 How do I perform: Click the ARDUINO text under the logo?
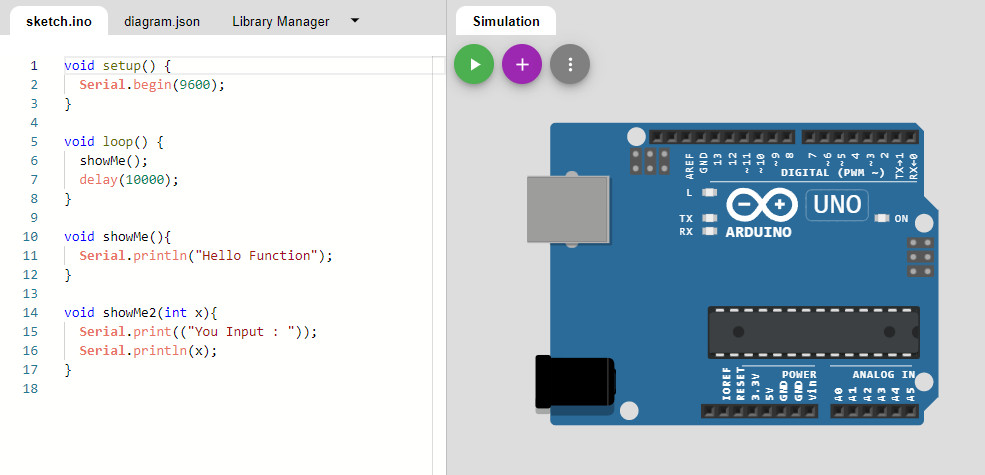pos(759,232)
